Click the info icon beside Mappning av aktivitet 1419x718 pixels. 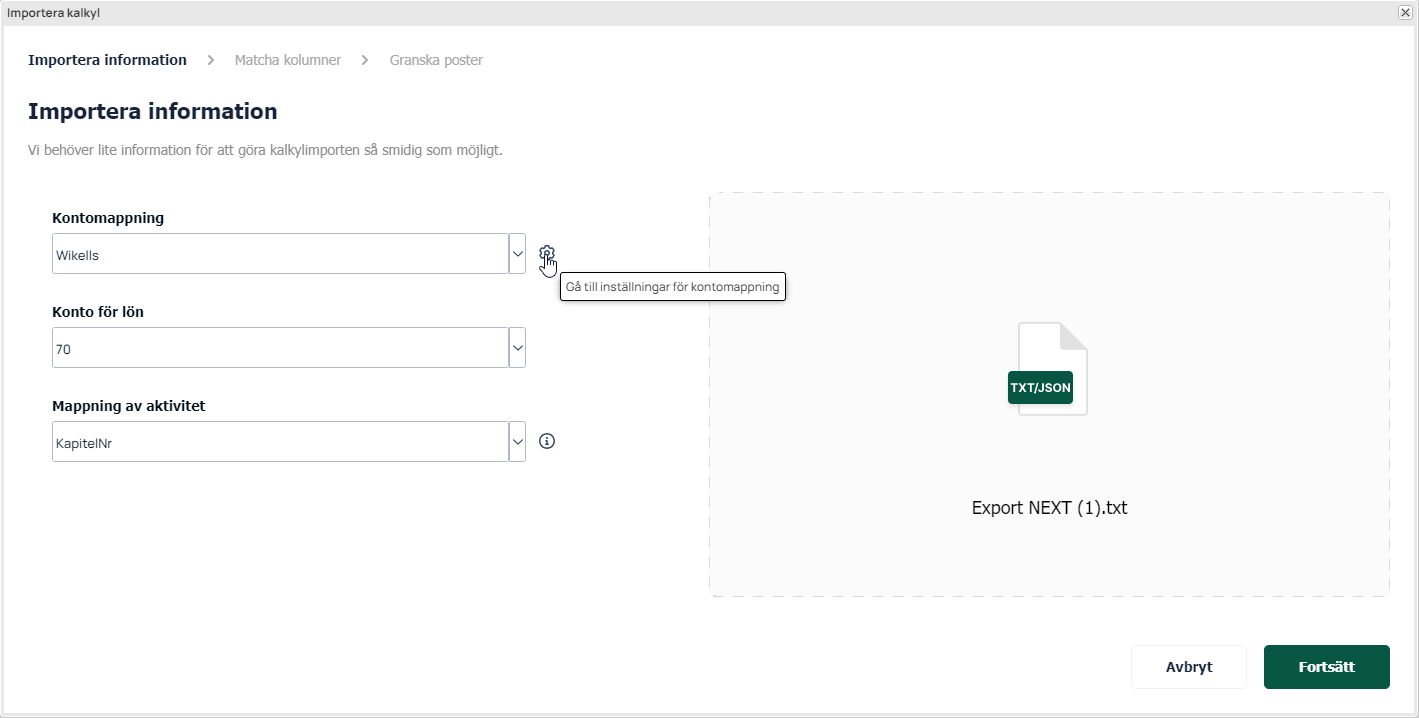click(x=546, y=441)
